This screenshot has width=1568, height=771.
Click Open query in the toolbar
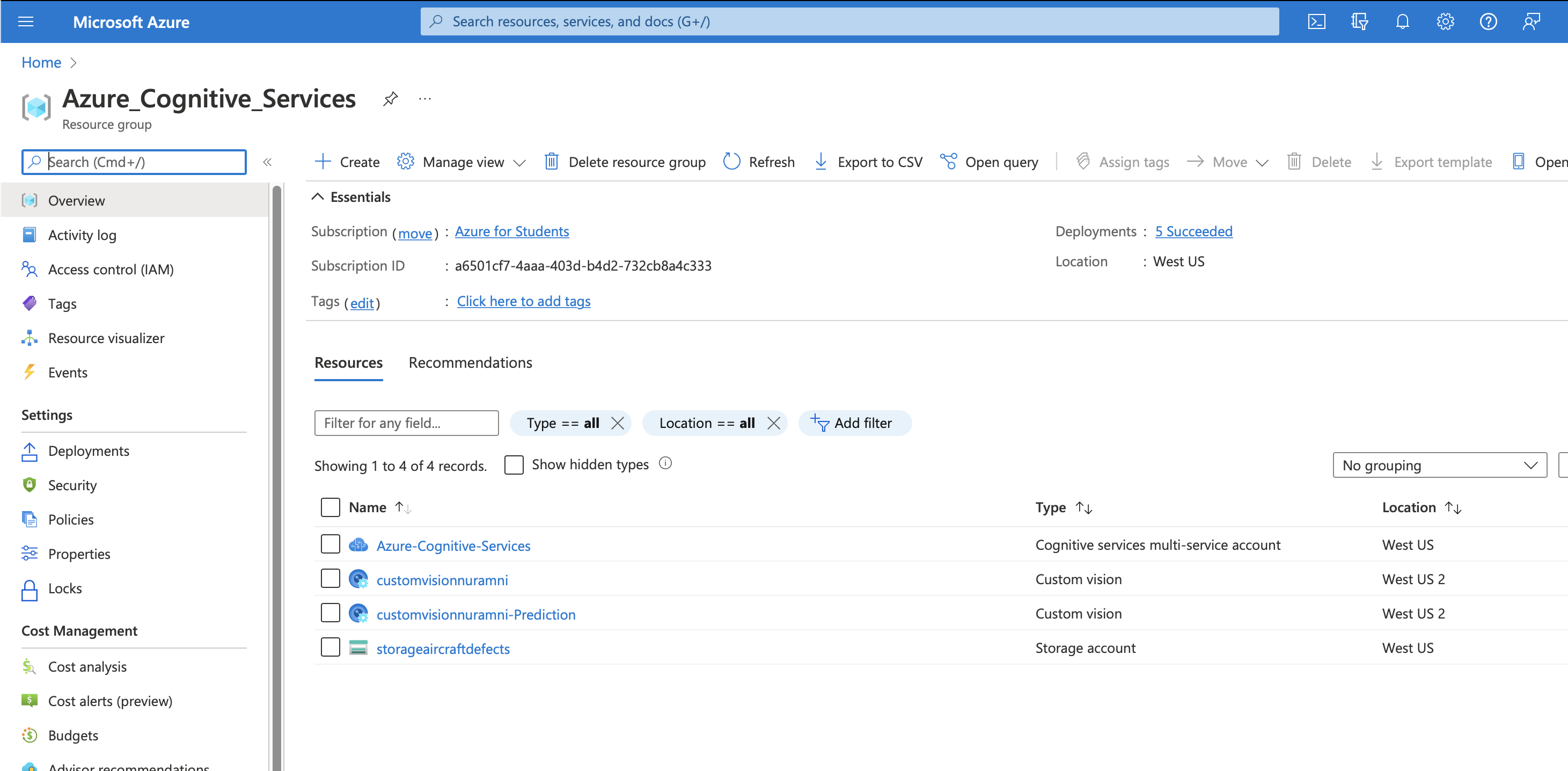coord(989,162)
